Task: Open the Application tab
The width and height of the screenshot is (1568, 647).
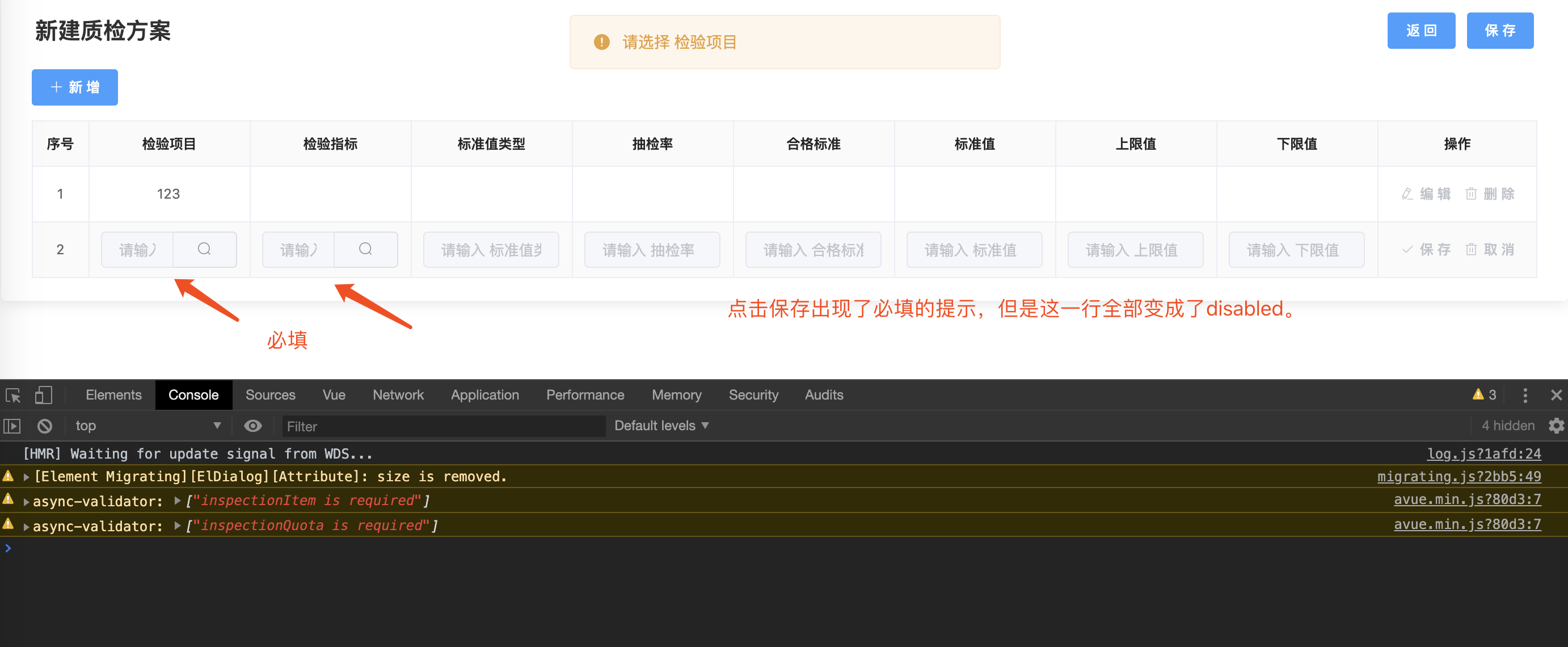Action: point(484,395)
